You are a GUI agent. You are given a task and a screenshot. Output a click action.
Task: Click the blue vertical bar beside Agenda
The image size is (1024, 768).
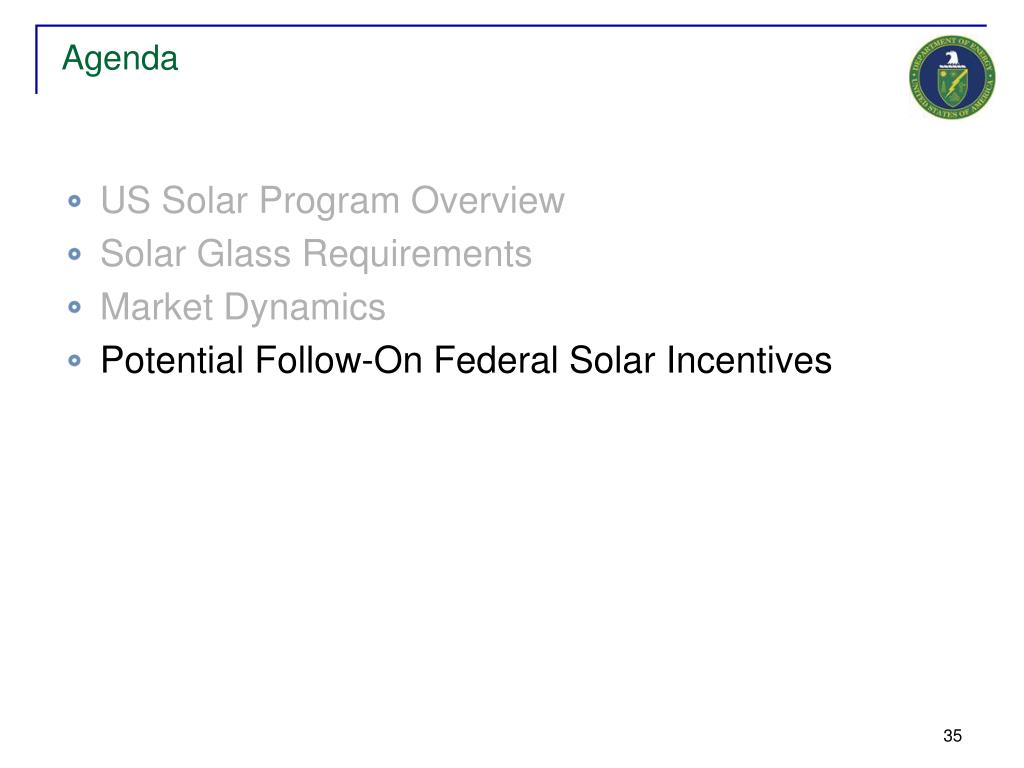37,59
